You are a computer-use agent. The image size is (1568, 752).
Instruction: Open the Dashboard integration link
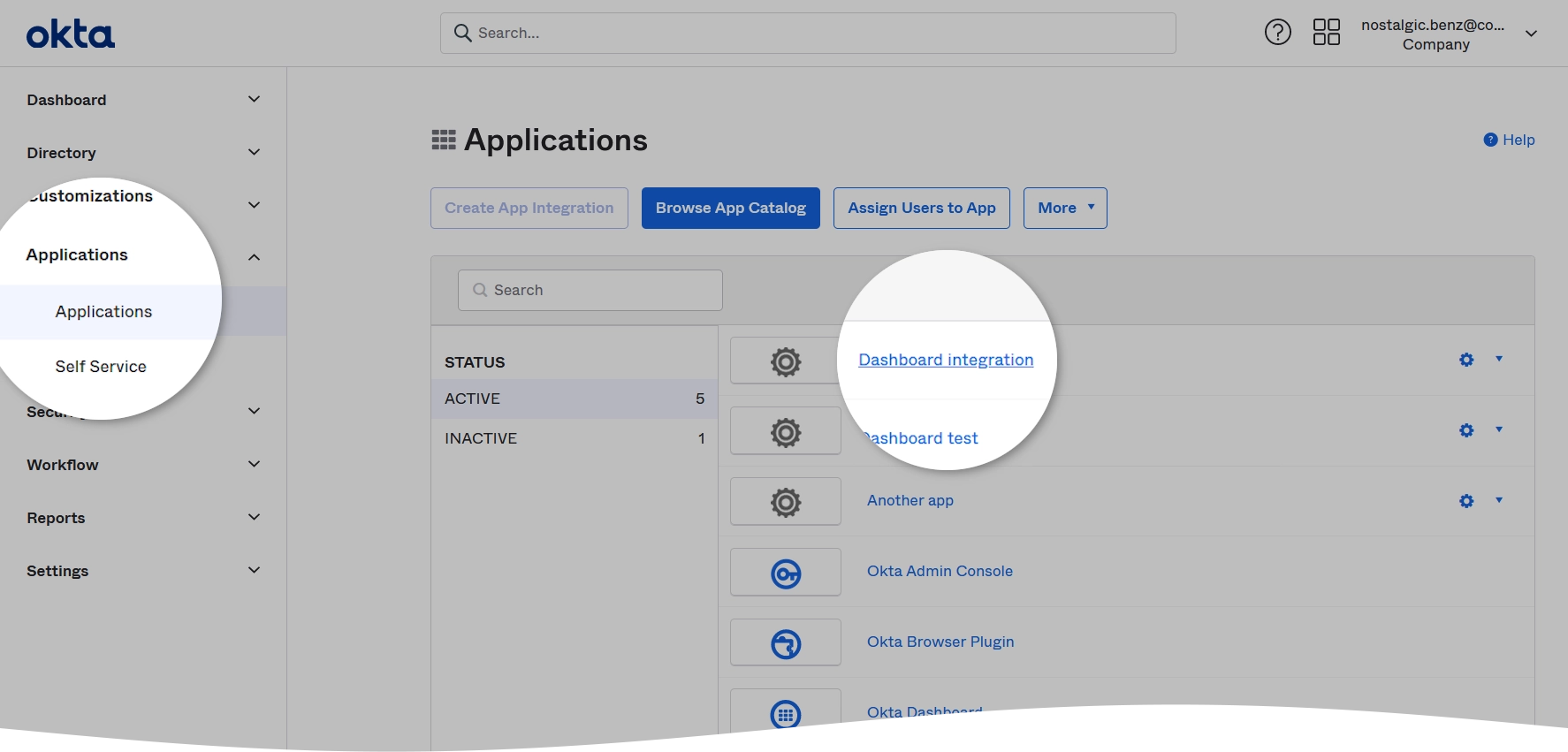click(946, 360)
